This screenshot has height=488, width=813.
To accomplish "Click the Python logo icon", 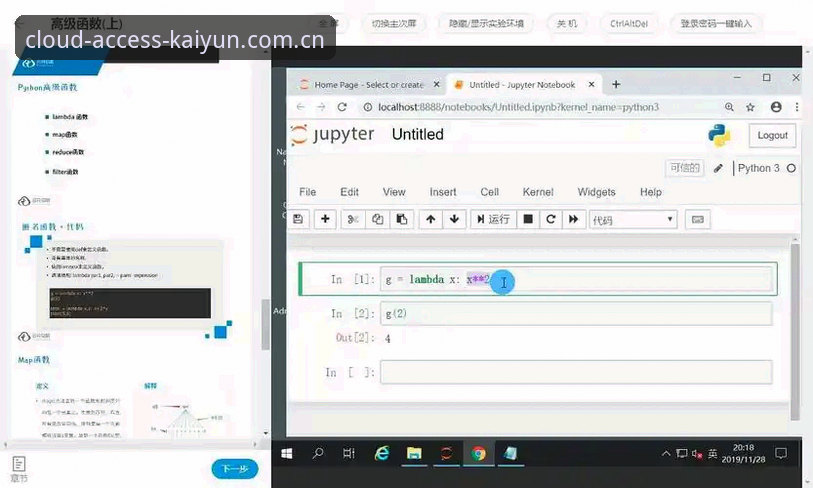I will [x=719, y=135].
